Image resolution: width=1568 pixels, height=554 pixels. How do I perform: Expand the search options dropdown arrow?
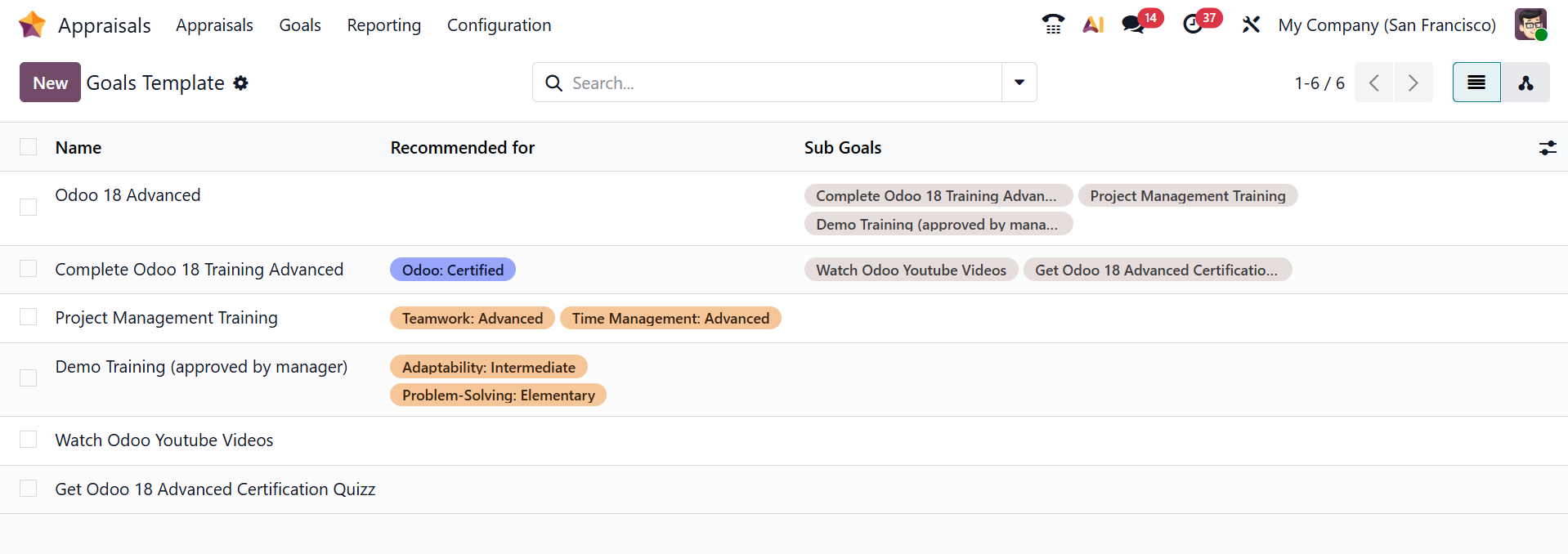coord(1019,83)
